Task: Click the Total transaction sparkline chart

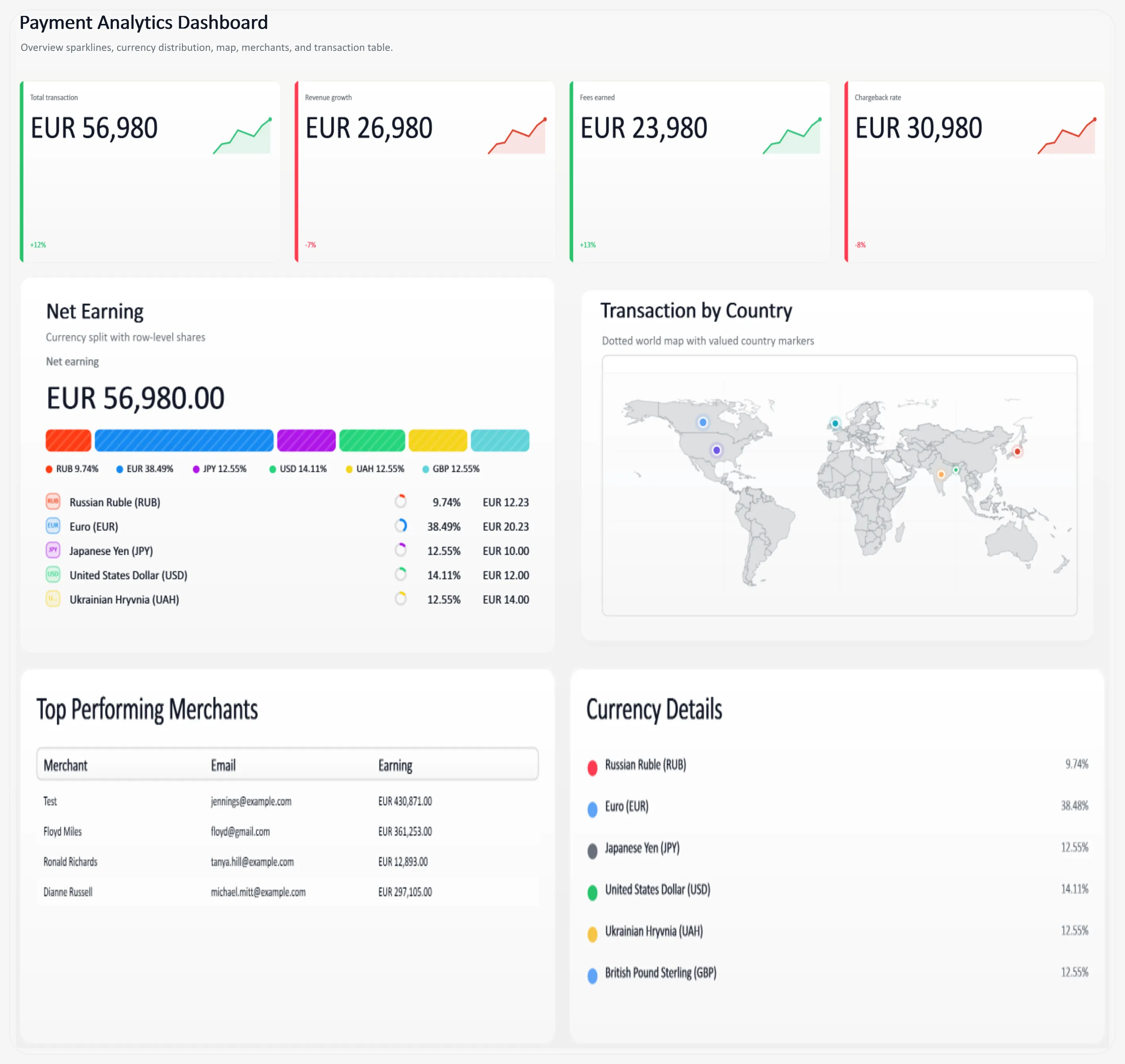Action: point(242,135)
